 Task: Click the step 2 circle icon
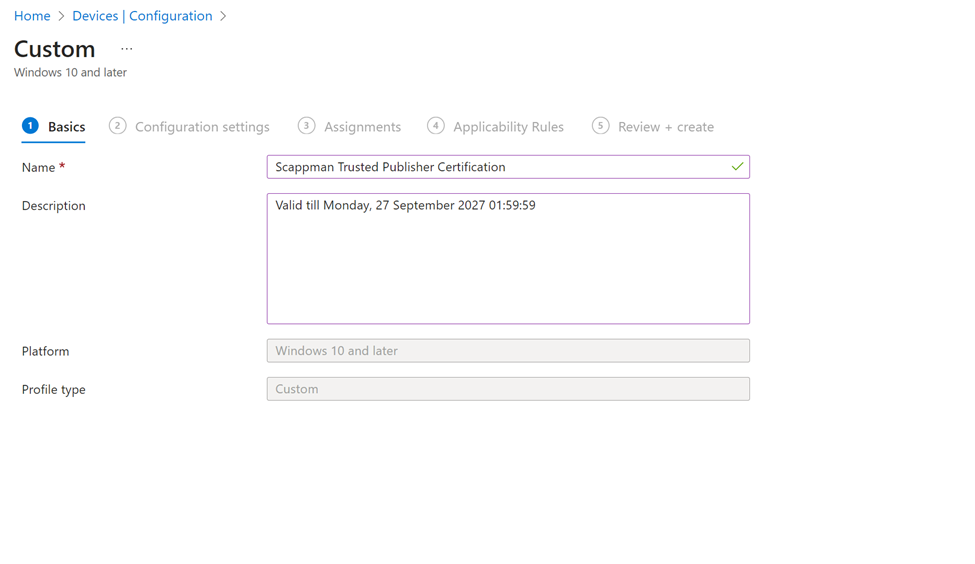click(x=118, y=126)
